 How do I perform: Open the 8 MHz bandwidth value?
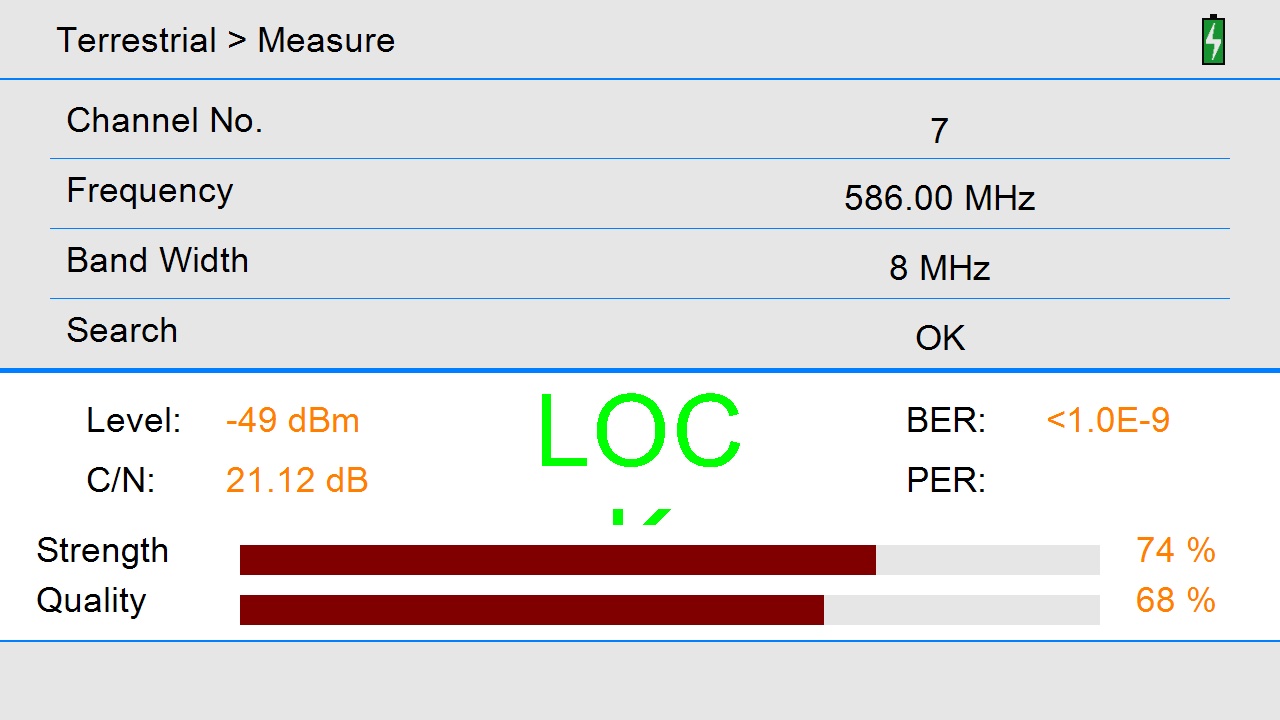point(939,268)
